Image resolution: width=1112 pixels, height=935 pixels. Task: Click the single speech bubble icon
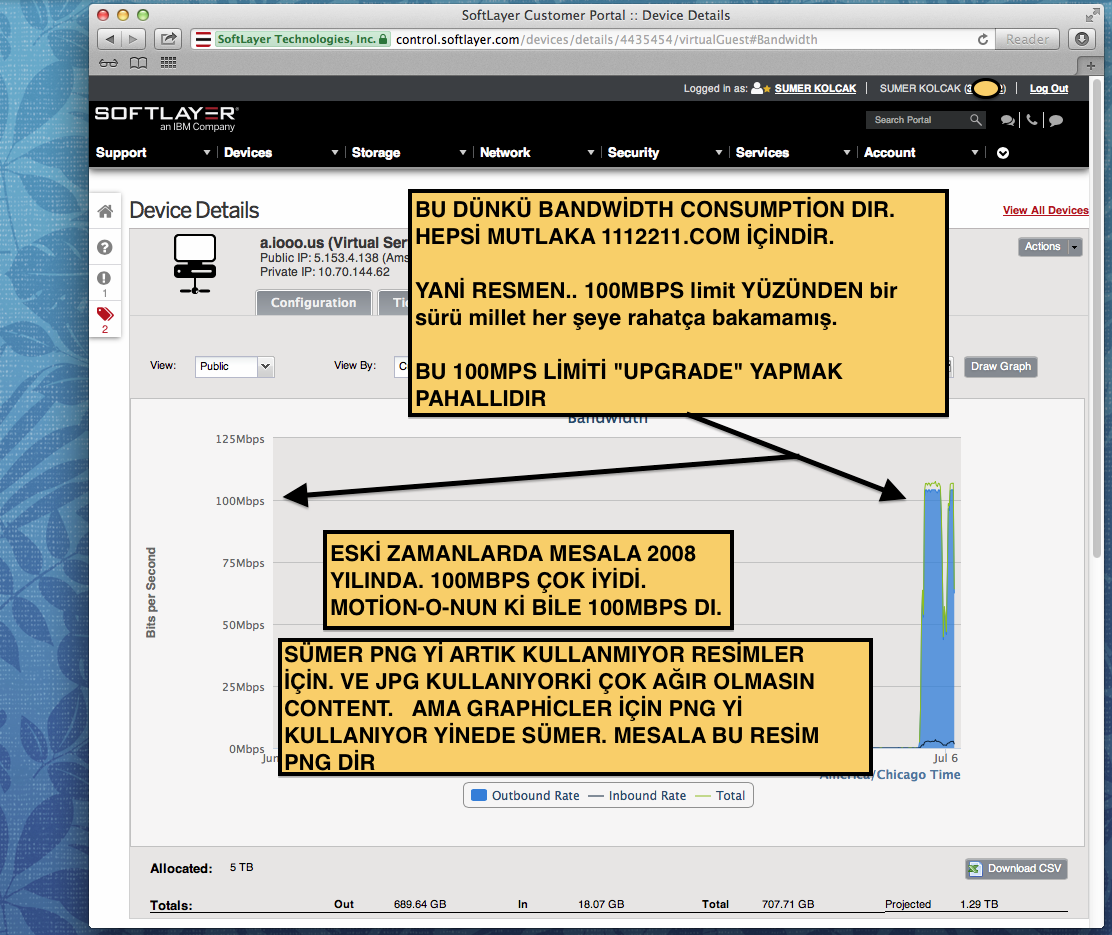[1056, 121]
